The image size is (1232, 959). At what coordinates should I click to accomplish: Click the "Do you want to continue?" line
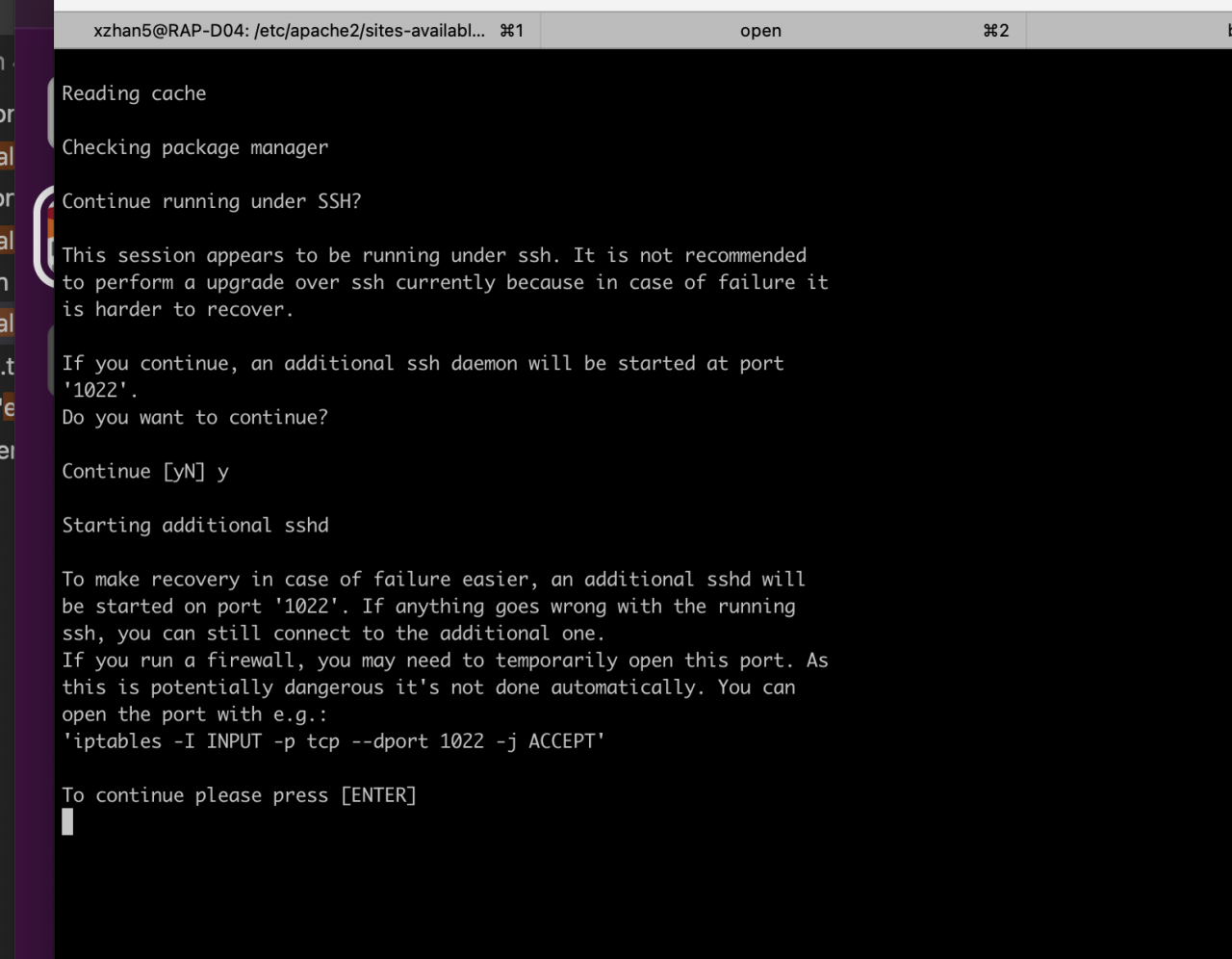click(194, 417)
